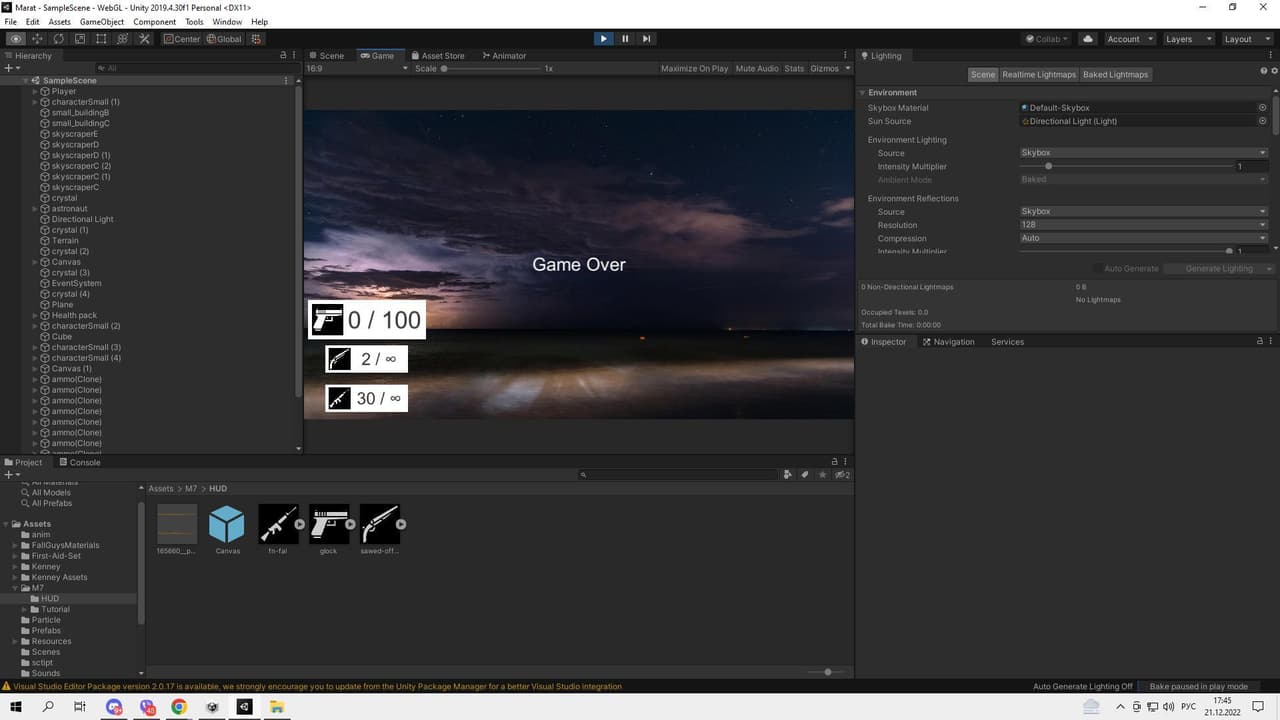Click the Play button

[603, 39]
